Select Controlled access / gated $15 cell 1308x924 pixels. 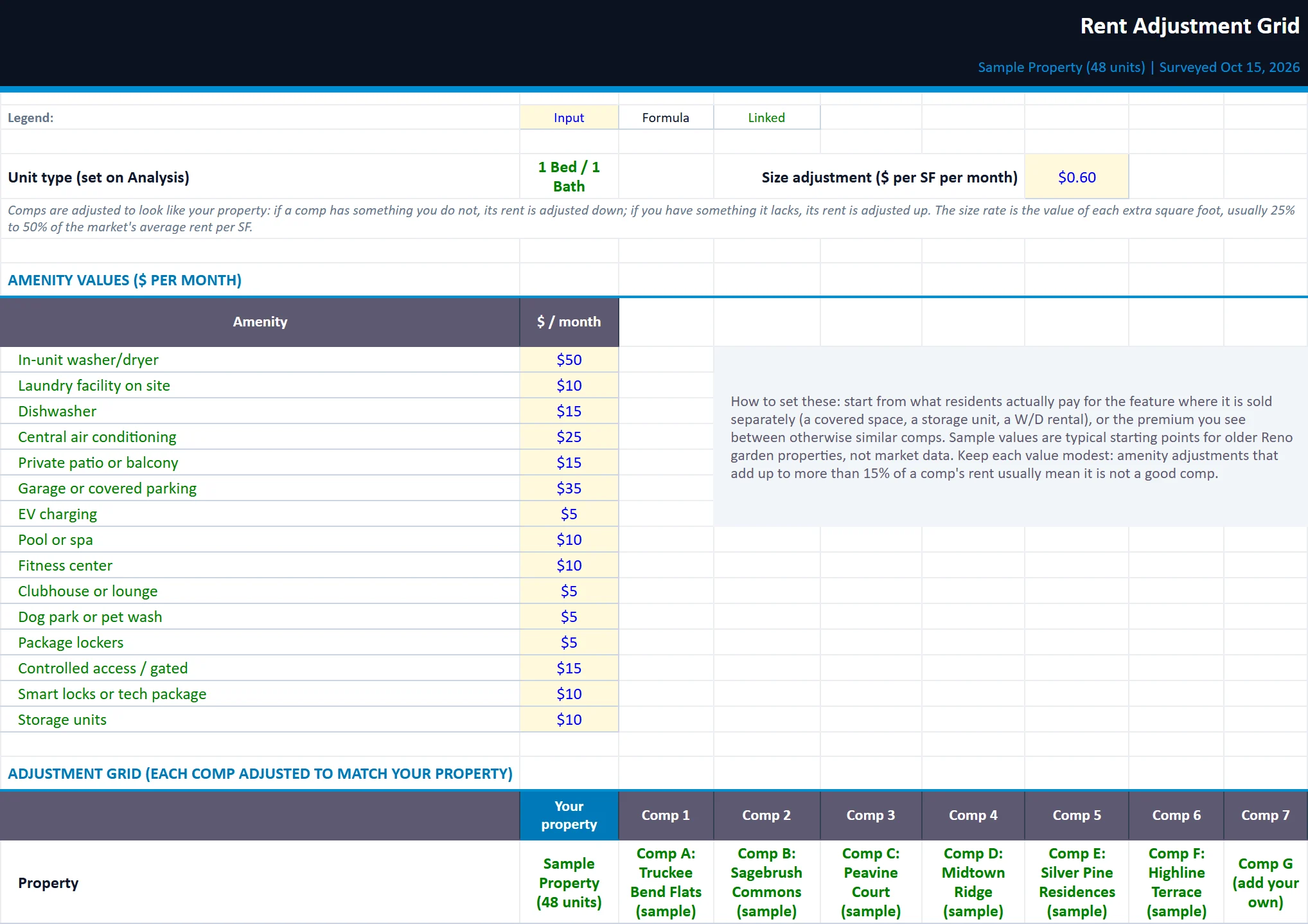pos(569,668)
